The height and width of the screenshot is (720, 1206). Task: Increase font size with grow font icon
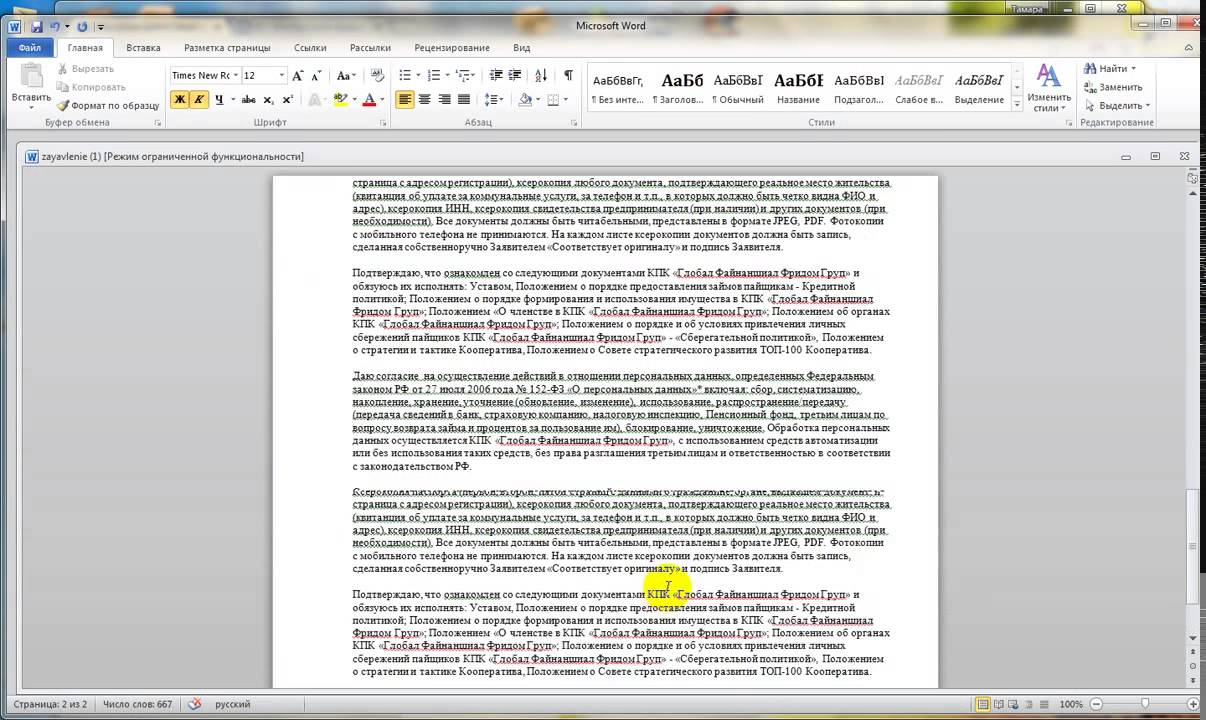click(x=299, y=75)
